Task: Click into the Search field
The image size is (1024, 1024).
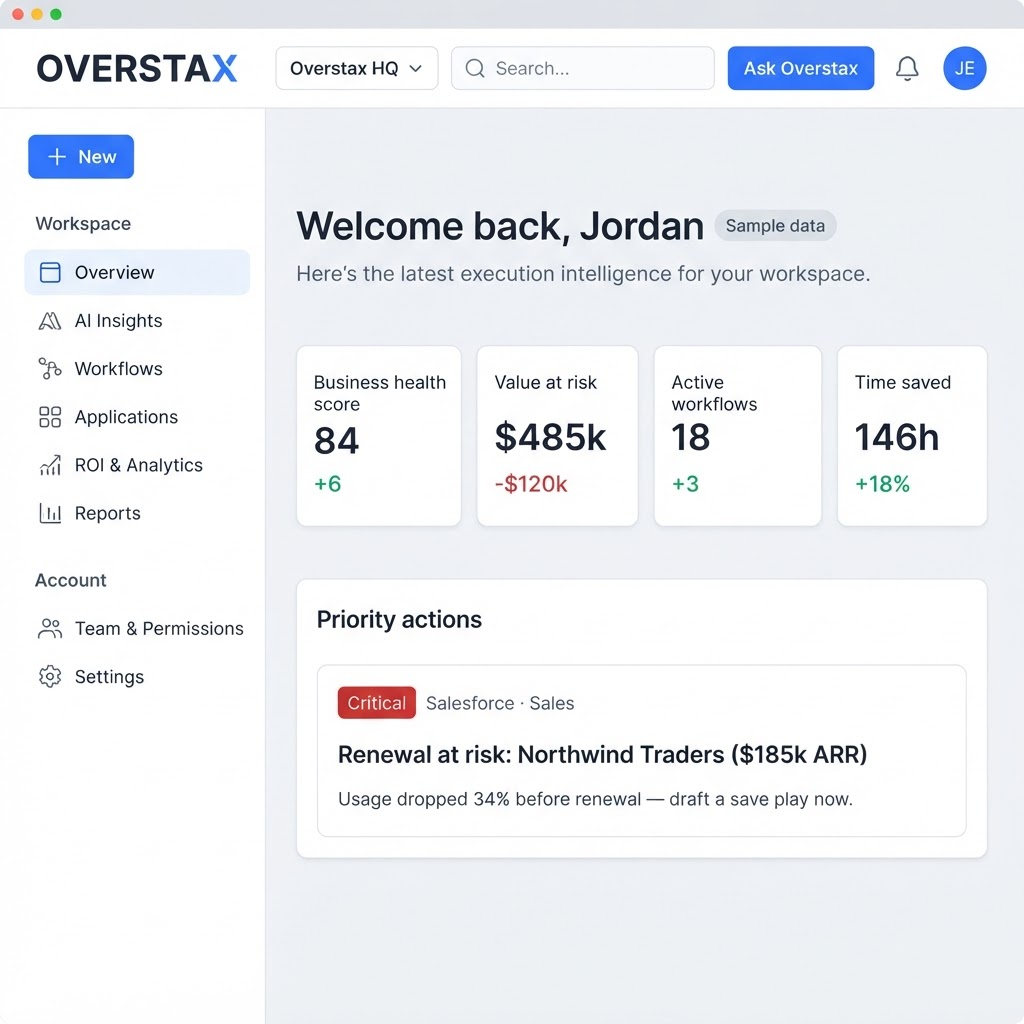Action: coord(583,68)
